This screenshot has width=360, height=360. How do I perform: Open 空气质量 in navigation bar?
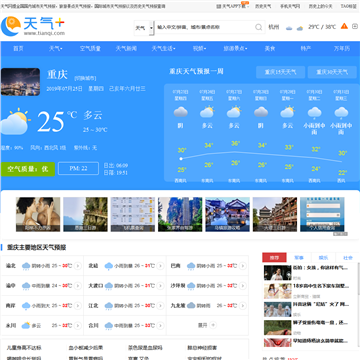(x=90, y=49)
